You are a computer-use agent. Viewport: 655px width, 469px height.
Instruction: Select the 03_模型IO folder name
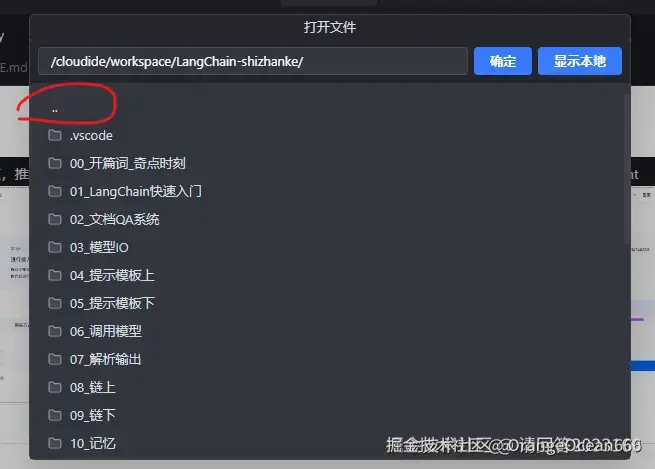coord(99,247)
